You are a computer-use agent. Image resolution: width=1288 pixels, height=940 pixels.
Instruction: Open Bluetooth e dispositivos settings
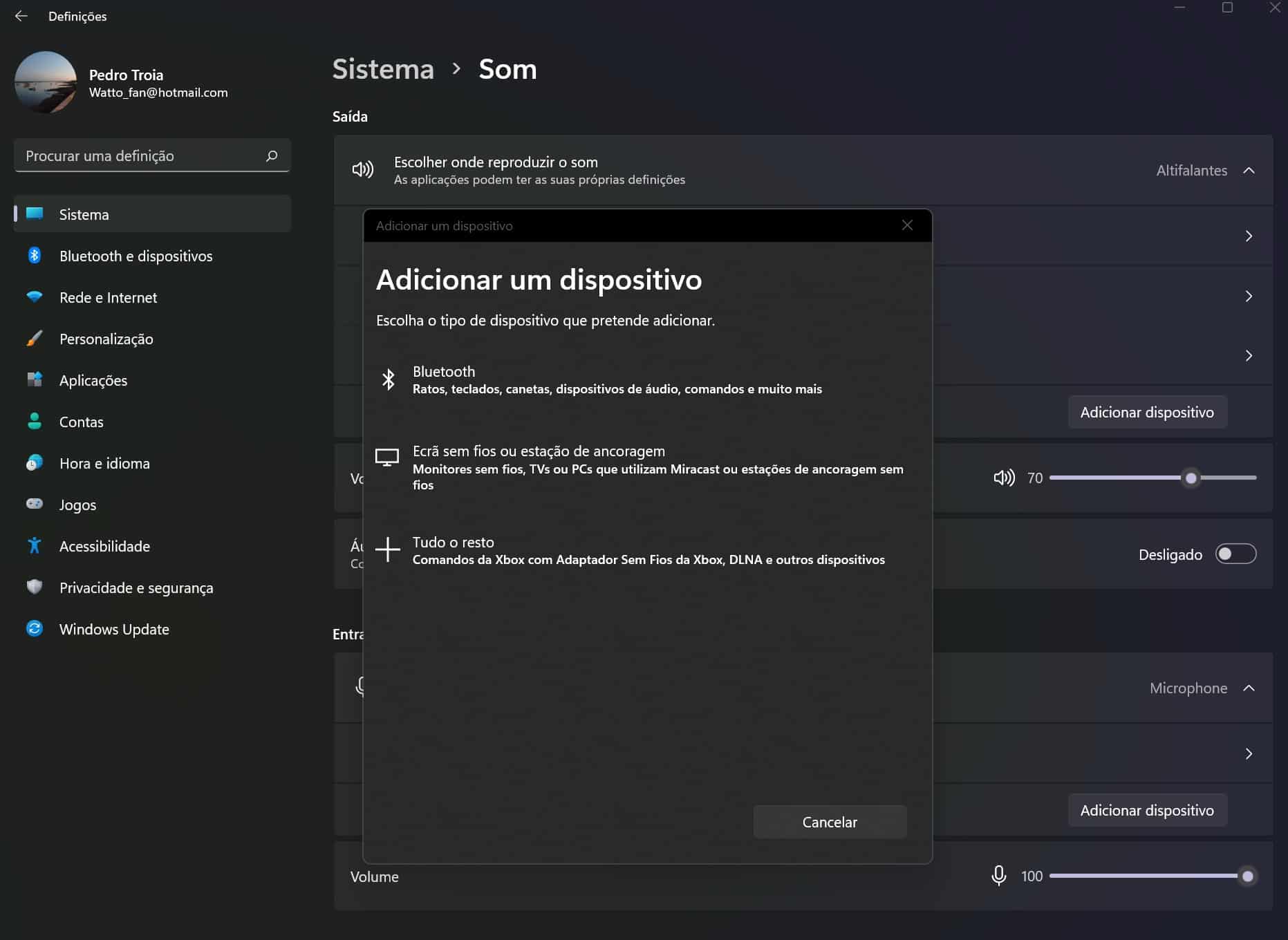[x=136, y=256]
